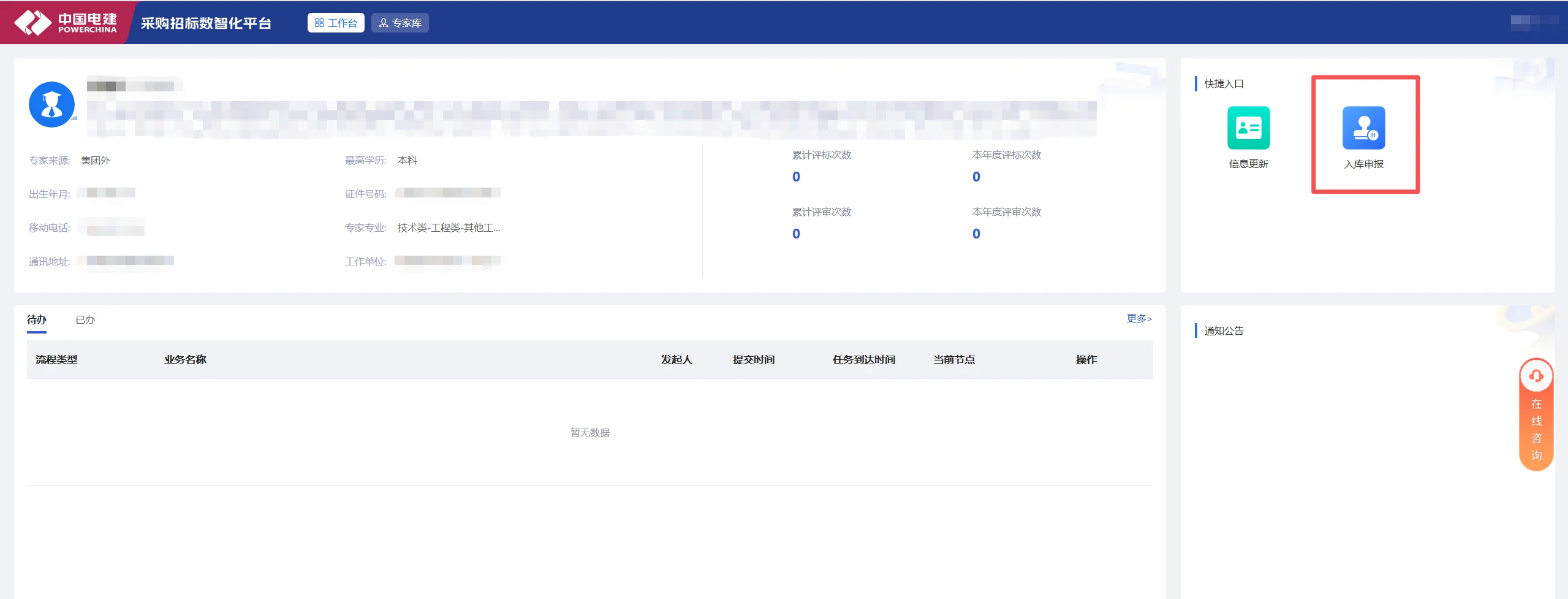Click the 提交时间 column header

[754, 359]
